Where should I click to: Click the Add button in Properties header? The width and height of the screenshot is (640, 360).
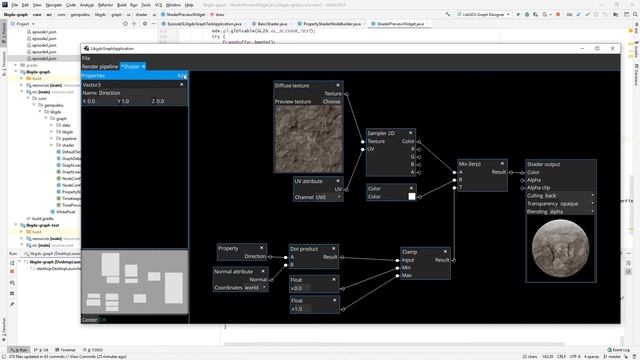coord(181,76)
